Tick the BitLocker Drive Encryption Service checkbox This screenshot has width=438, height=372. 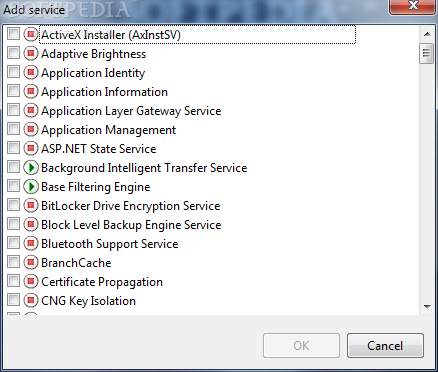click(x=13, y=204)
